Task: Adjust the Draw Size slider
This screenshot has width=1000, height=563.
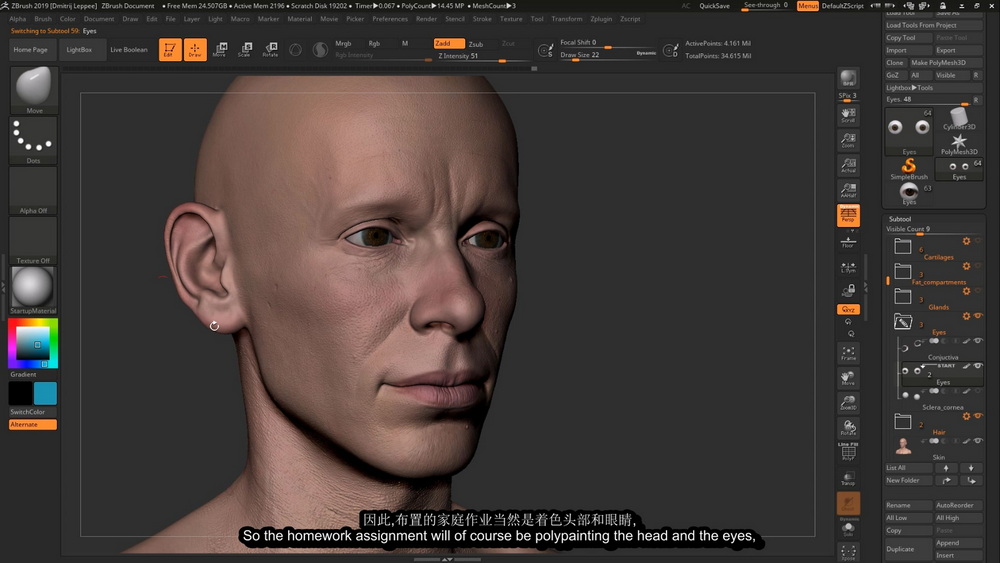Action: coord(608,55)
